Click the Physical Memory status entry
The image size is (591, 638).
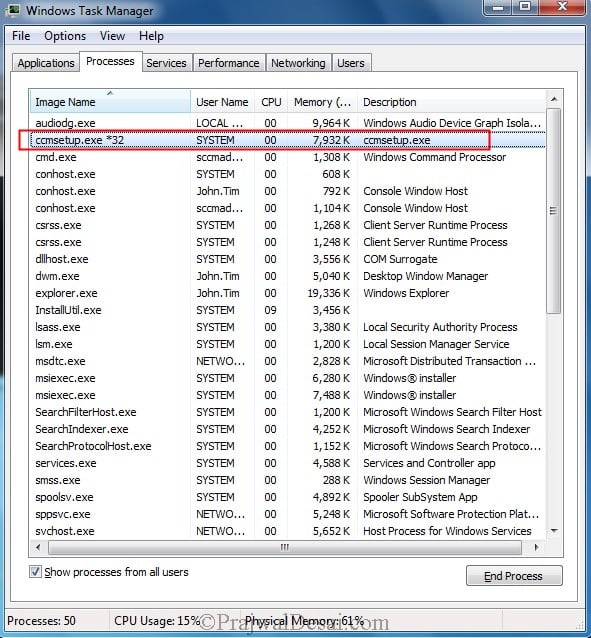coord(304,621)
